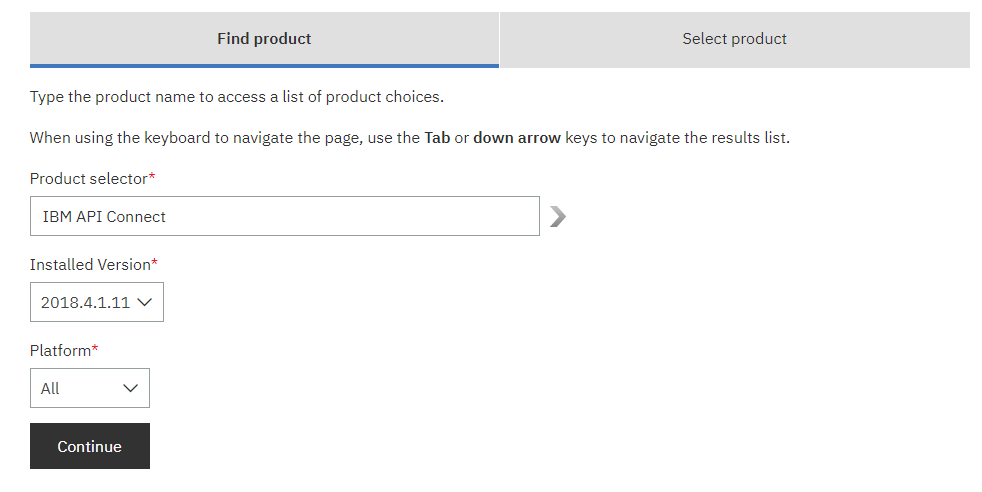Click the Platform field label

[63, 350]
